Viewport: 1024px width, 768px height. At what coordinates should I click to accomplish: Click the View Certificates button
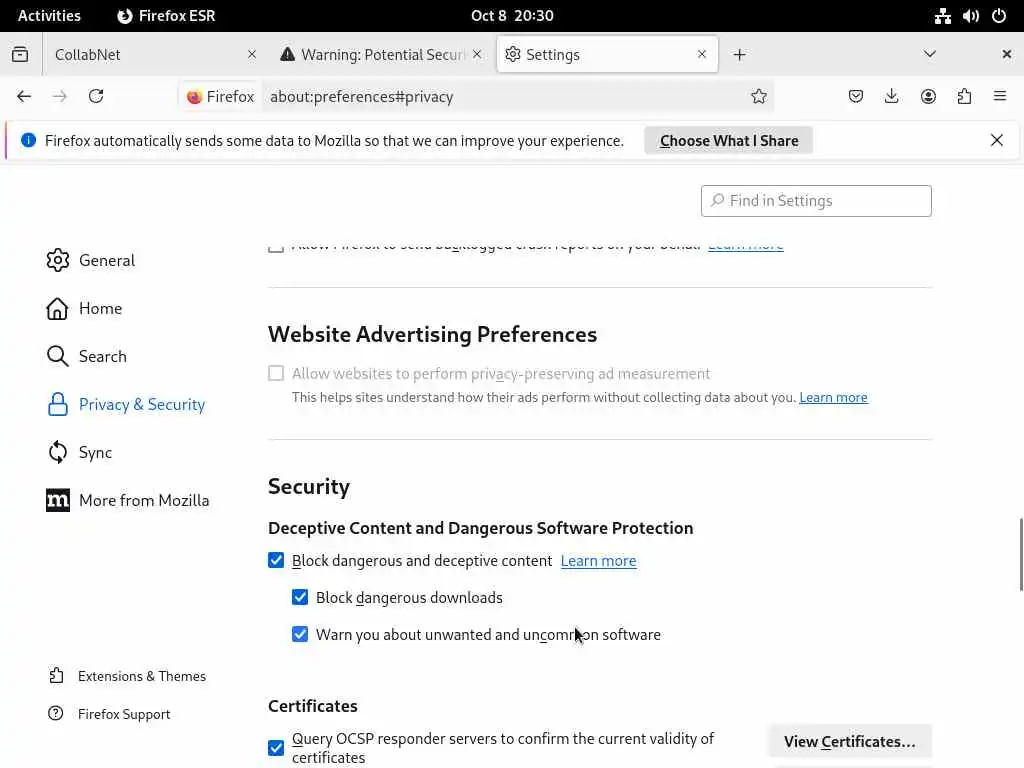pos(849,741)
